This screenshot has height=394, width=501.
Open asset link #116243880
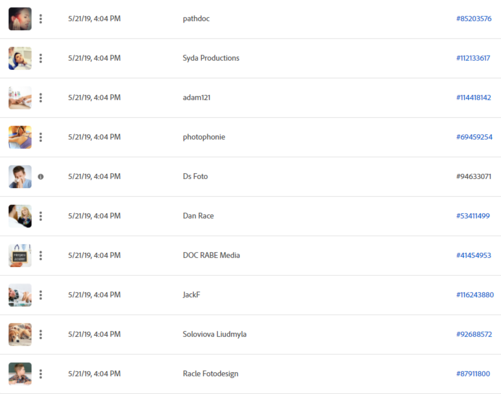click(475, 295)
